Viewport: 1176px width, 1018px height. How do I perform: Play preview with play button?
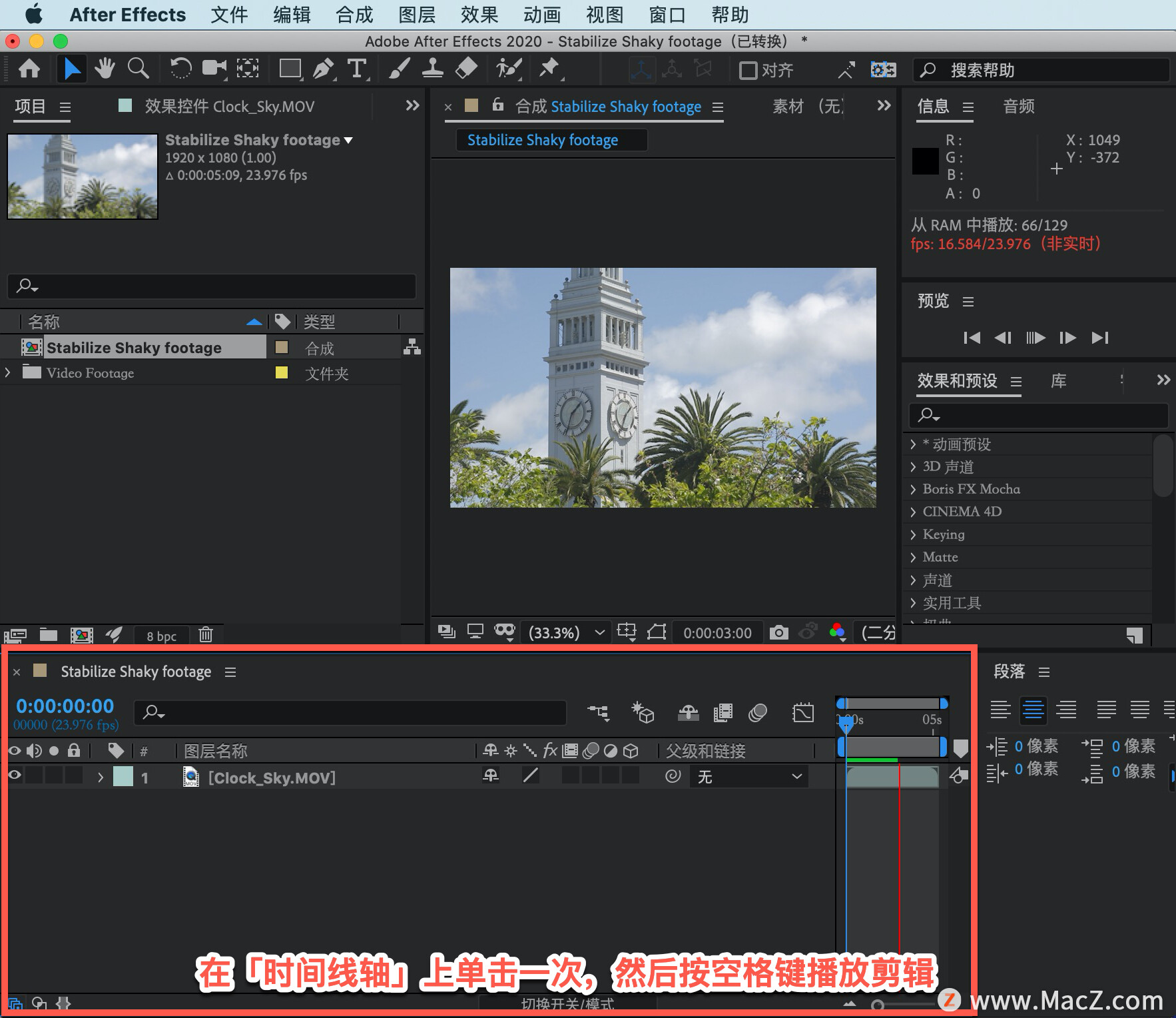click(x=1035, y=338)
